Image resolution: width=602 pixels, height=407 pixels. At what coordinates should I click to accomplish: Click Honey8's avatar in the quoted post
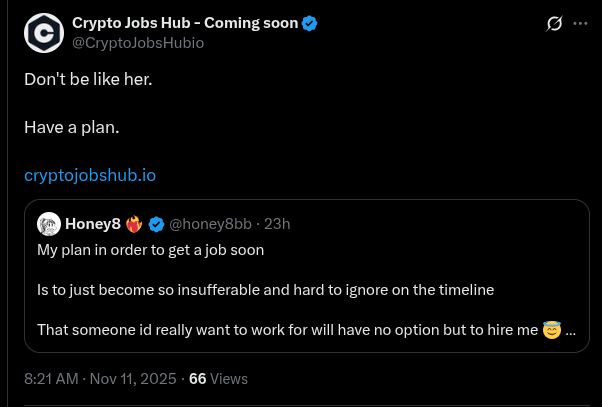[x=48, y=222]
